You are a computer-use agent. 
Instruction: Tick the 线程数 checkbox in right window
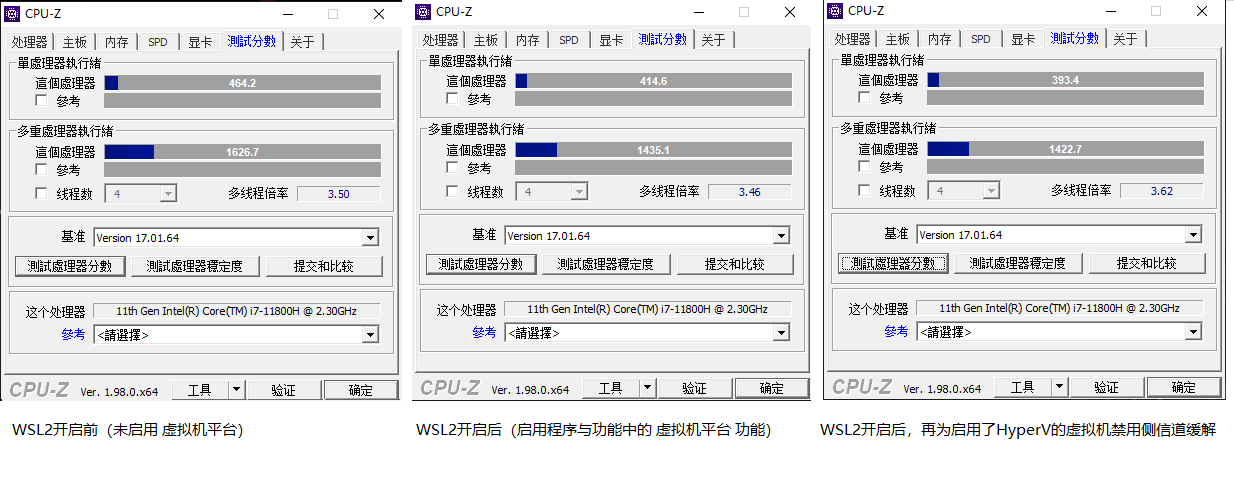(864, 190)
